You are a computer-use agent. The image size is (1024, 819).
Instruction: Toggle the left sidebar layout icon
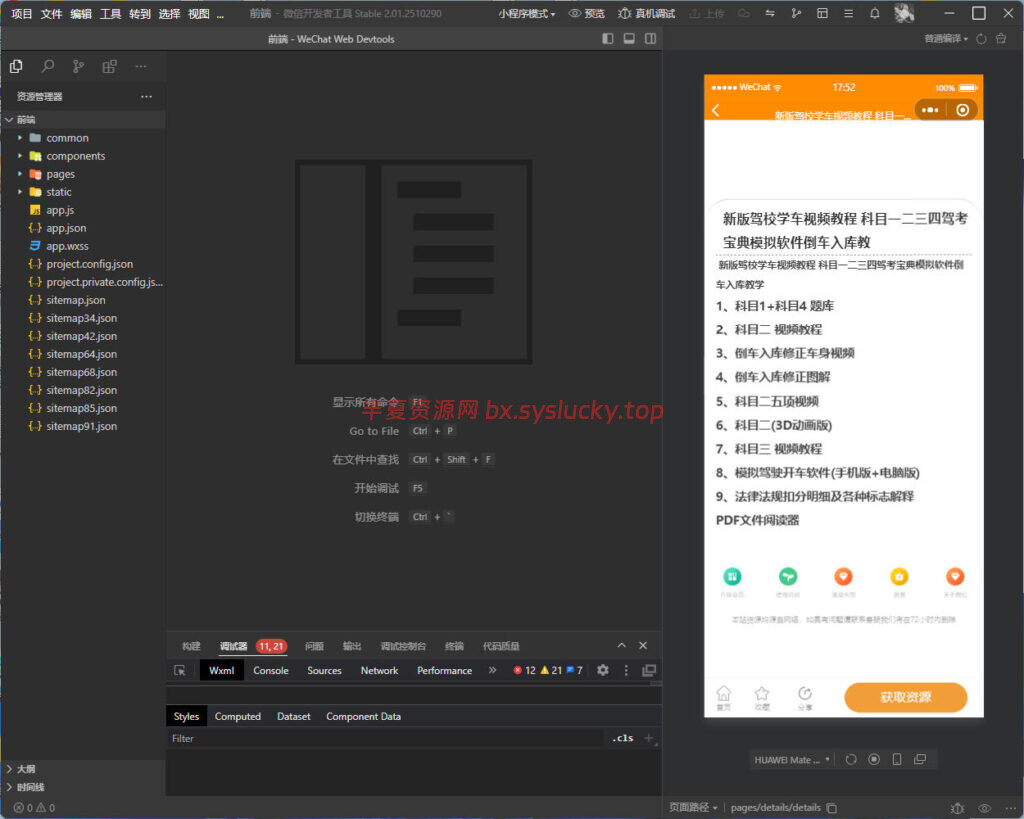[608, 39]
